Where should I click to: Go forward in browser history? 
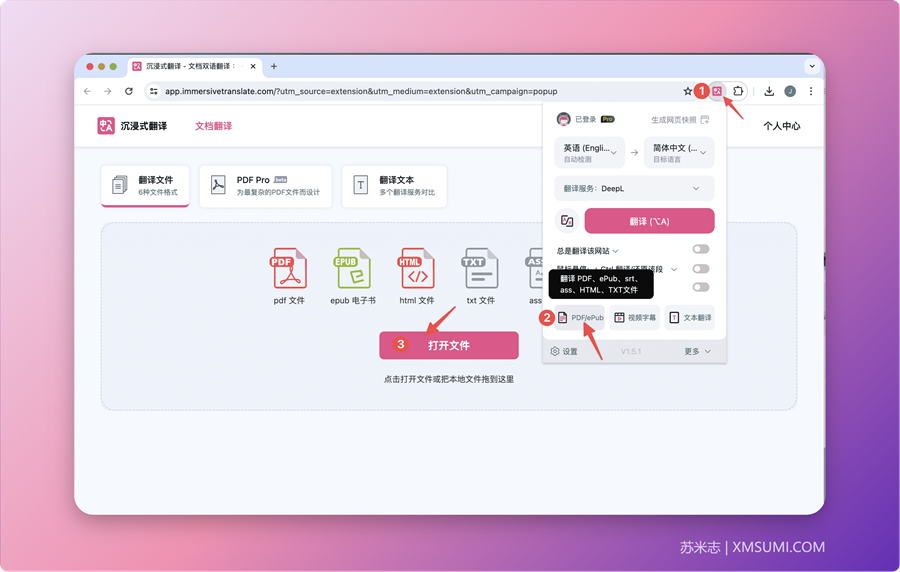coord(108,91)
